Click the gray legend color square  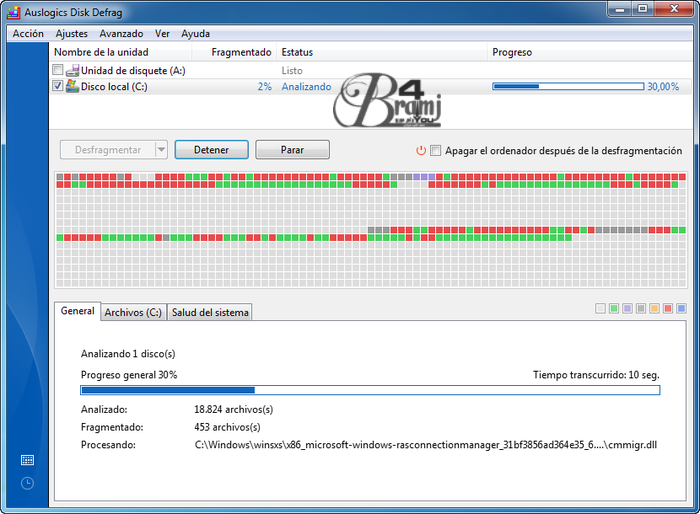point(641,308)
